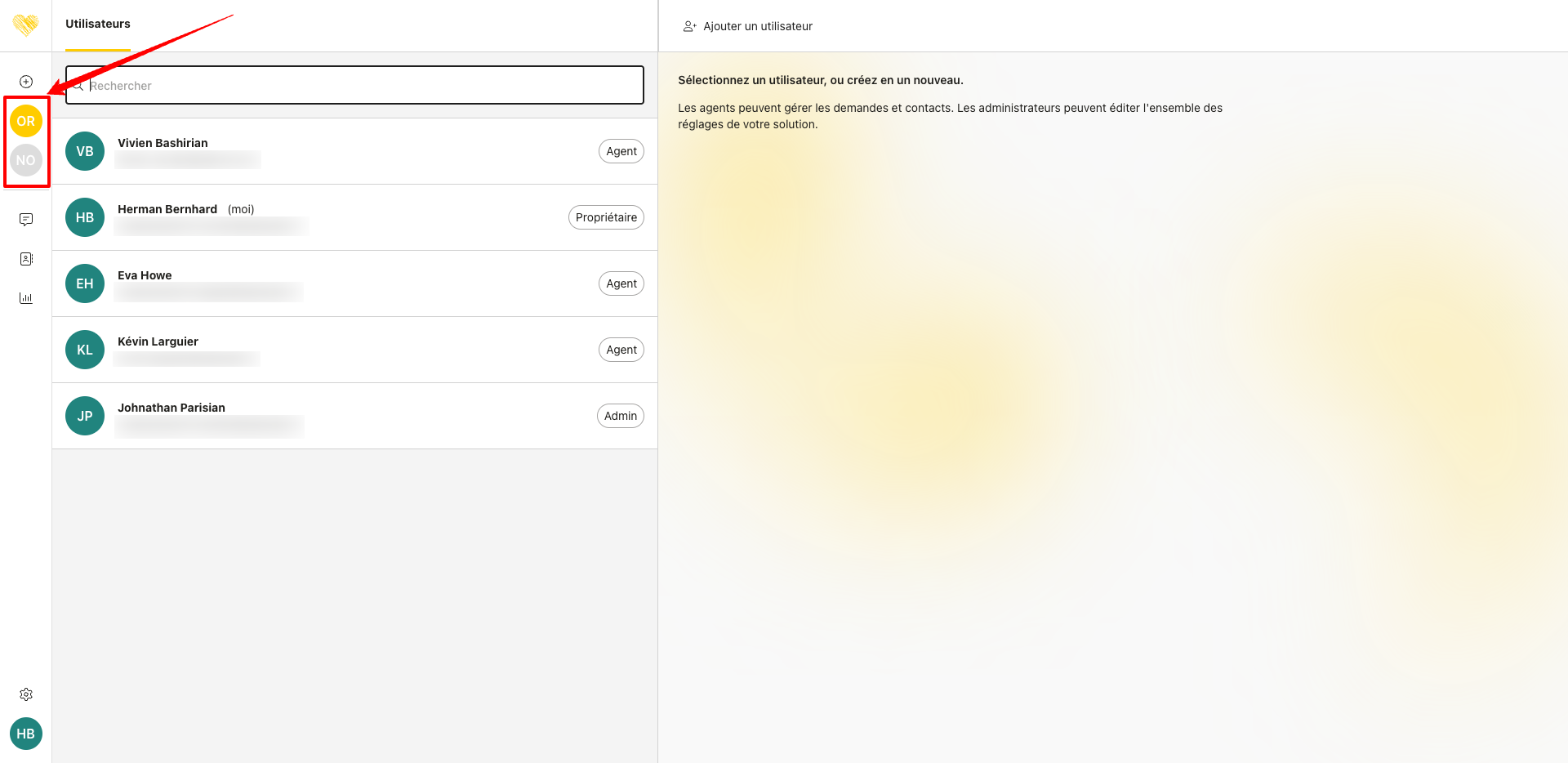Open the conversations chat icon
The height and width of the screenshot is (763, 1568).
click(x=26, y=219)
